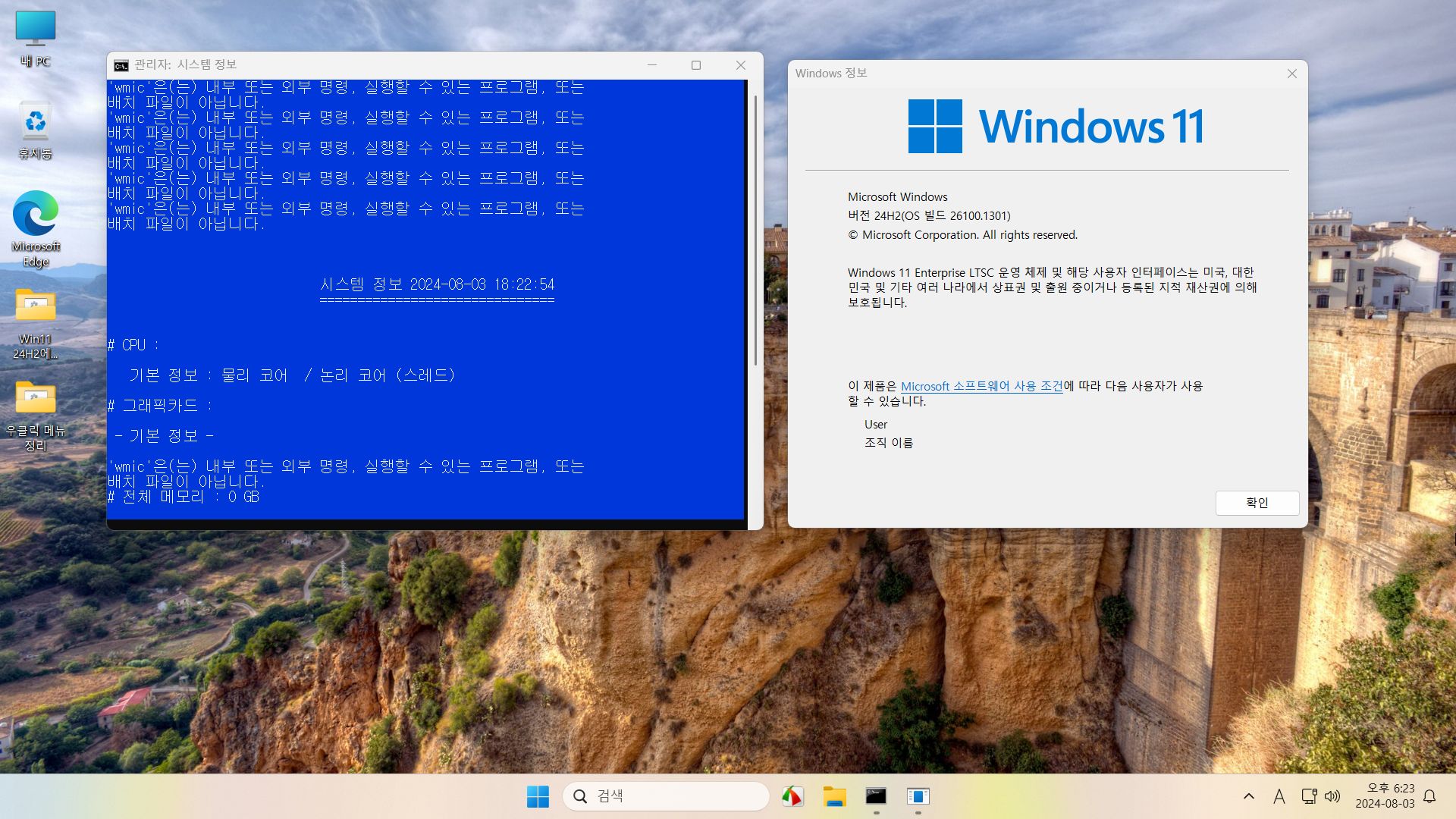1456x819 pixels.
Task: Switch to the Windows 정보 taskbar icon
Action: (918, 796)
